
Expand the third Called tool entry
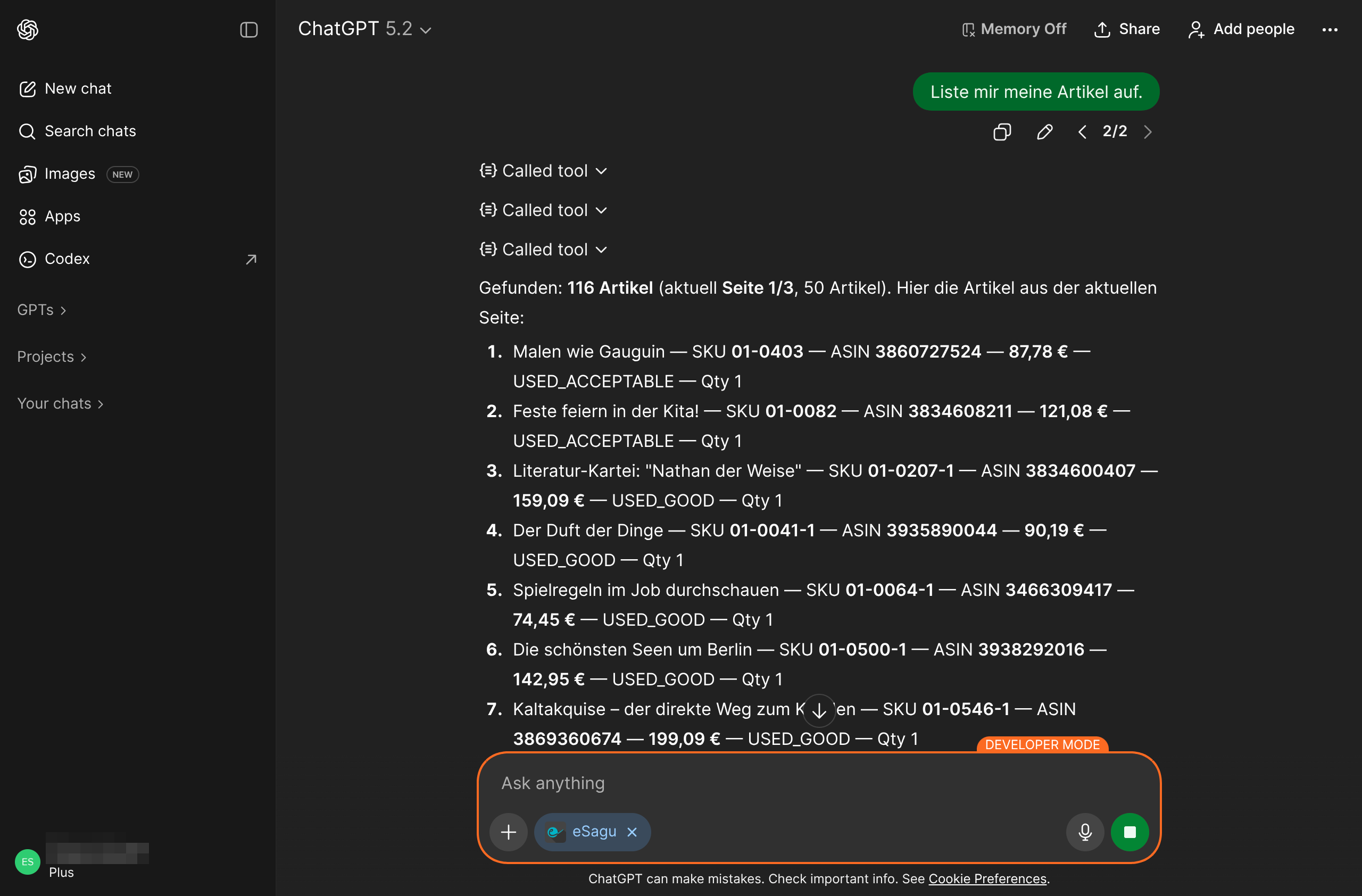click(543, 250)
